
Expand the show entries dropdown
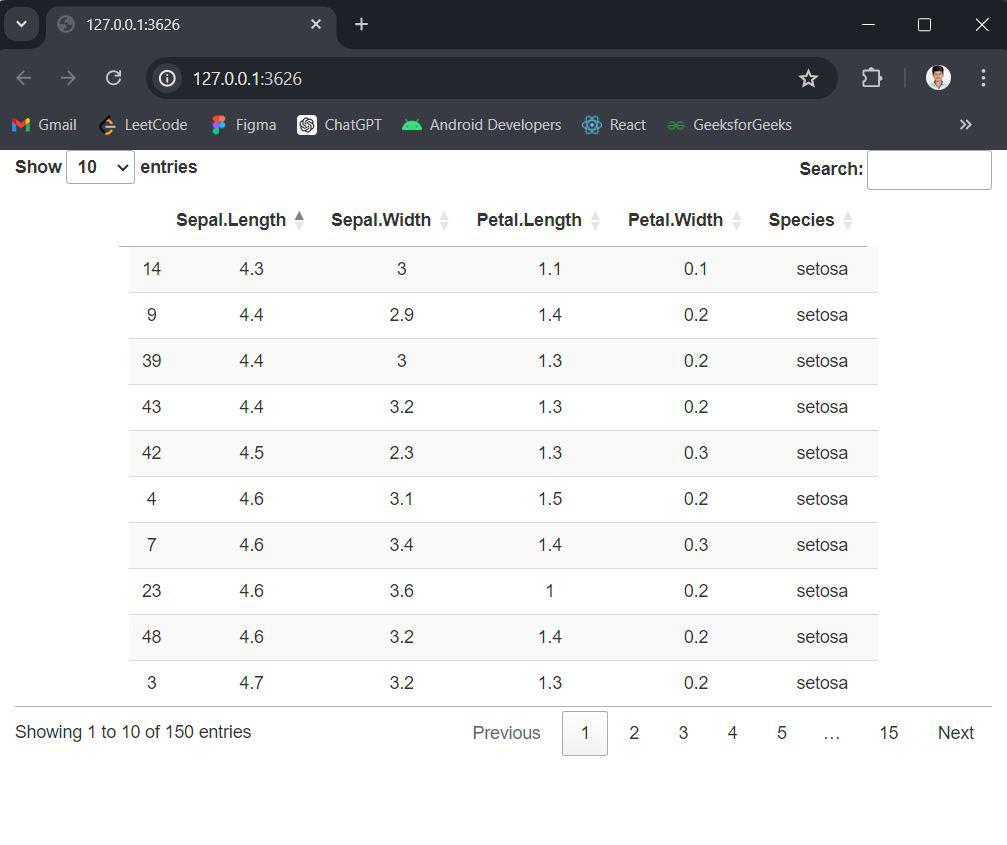click(x=100, y=167)
